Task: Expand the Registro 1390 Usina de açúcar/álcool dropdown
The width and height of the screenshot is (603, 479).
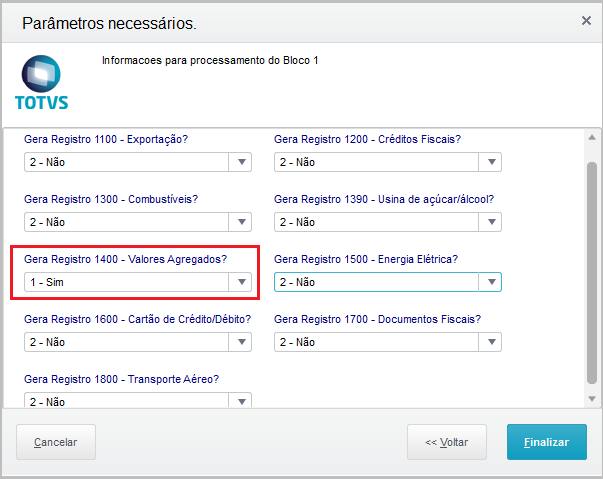Action: [x=491, y=222]
